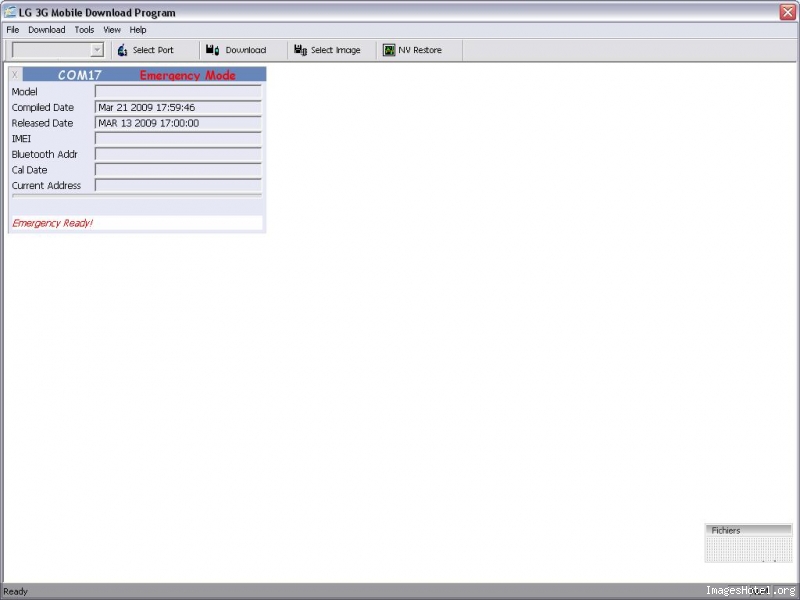Viewport: 800px width, 600px height.
Task: Click the Select Image toolbar label
Action: pyautogui.click(x=336, y=50)
